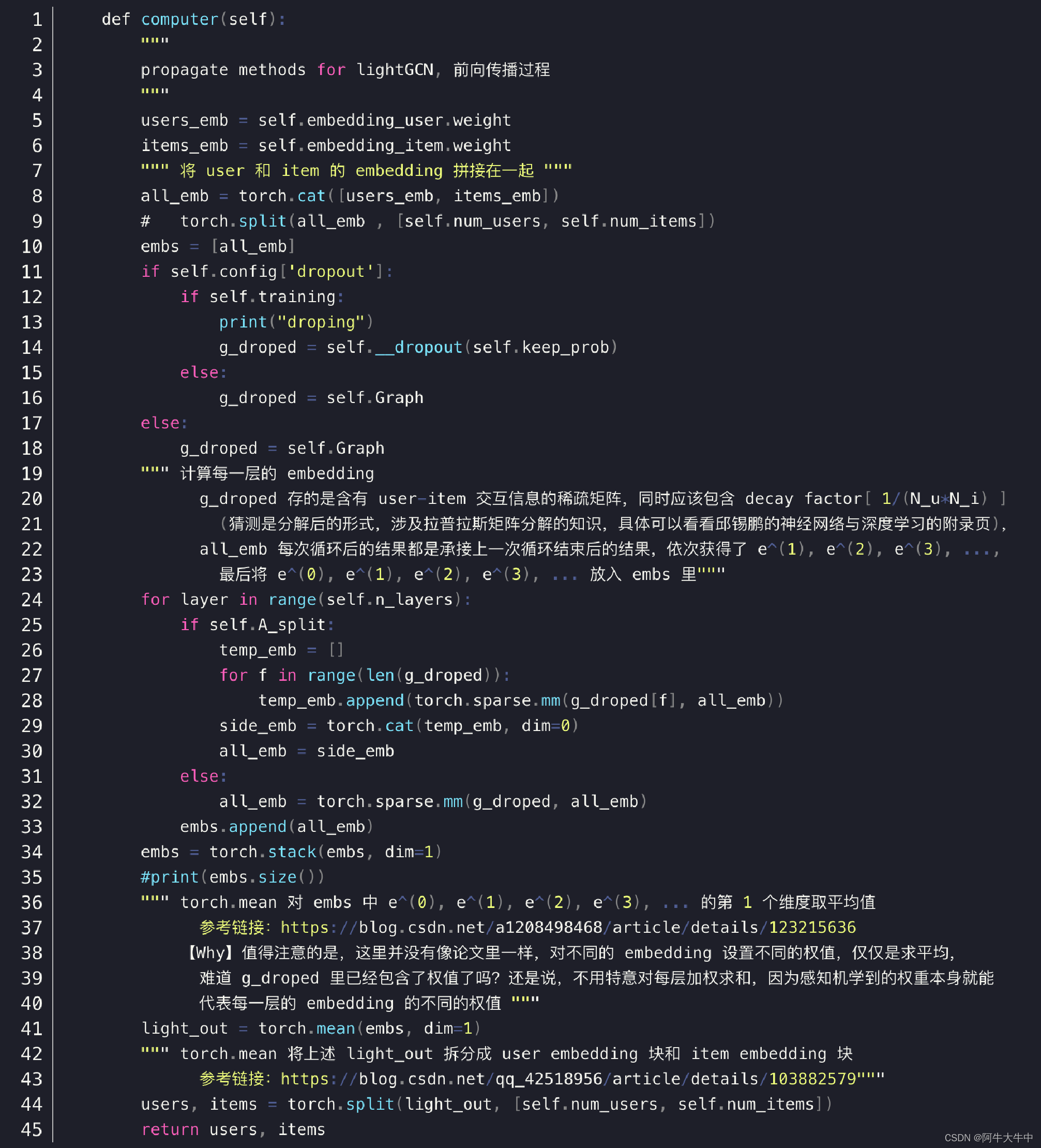Click 'torch.split' call on line 44
Screen dimensions: 1041x1148
(x=340, y=1104)
